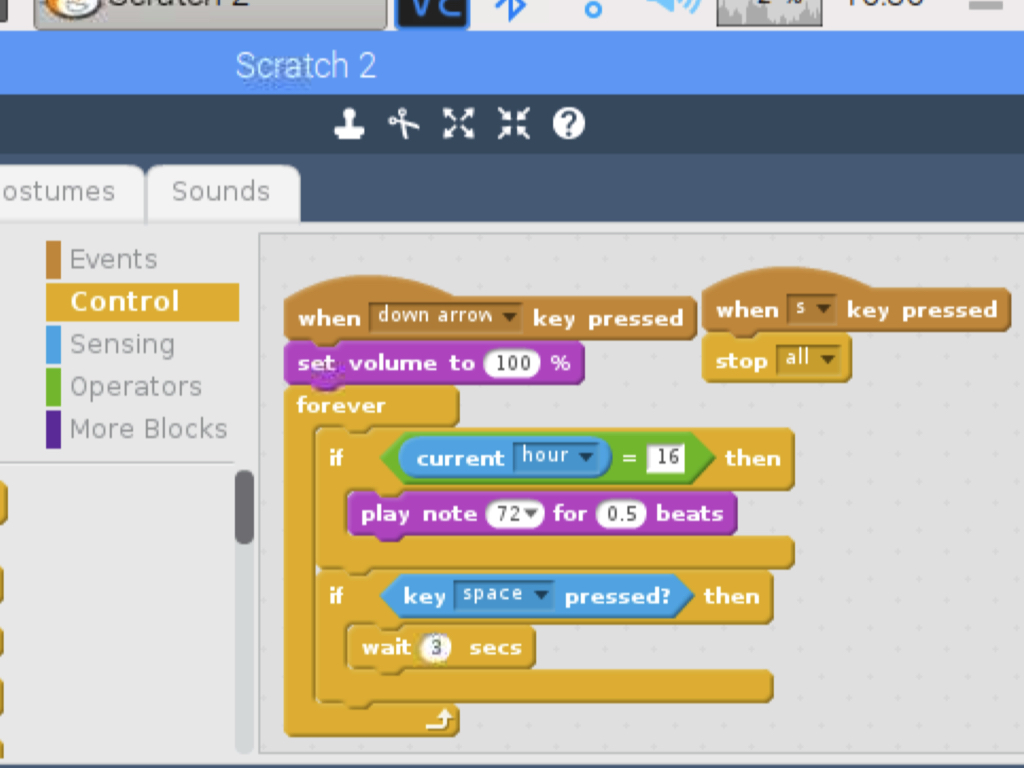Open the 's' key dropdown in hat block
This screenshot has width=1024, height=768.
pyautogui.click(x=811, y=308)
